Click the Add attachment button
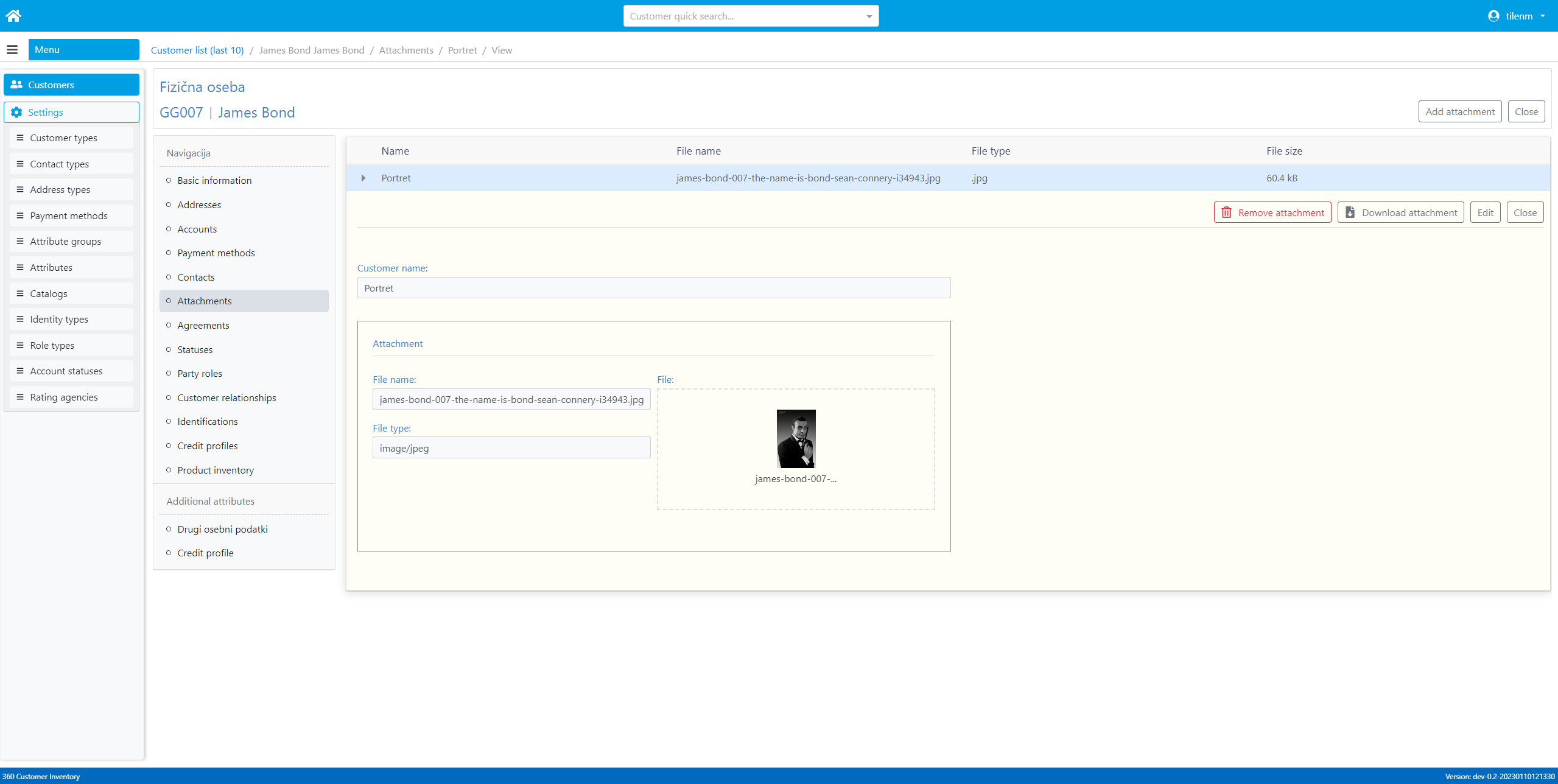The image size is (1558, 784). (1459, 111)
